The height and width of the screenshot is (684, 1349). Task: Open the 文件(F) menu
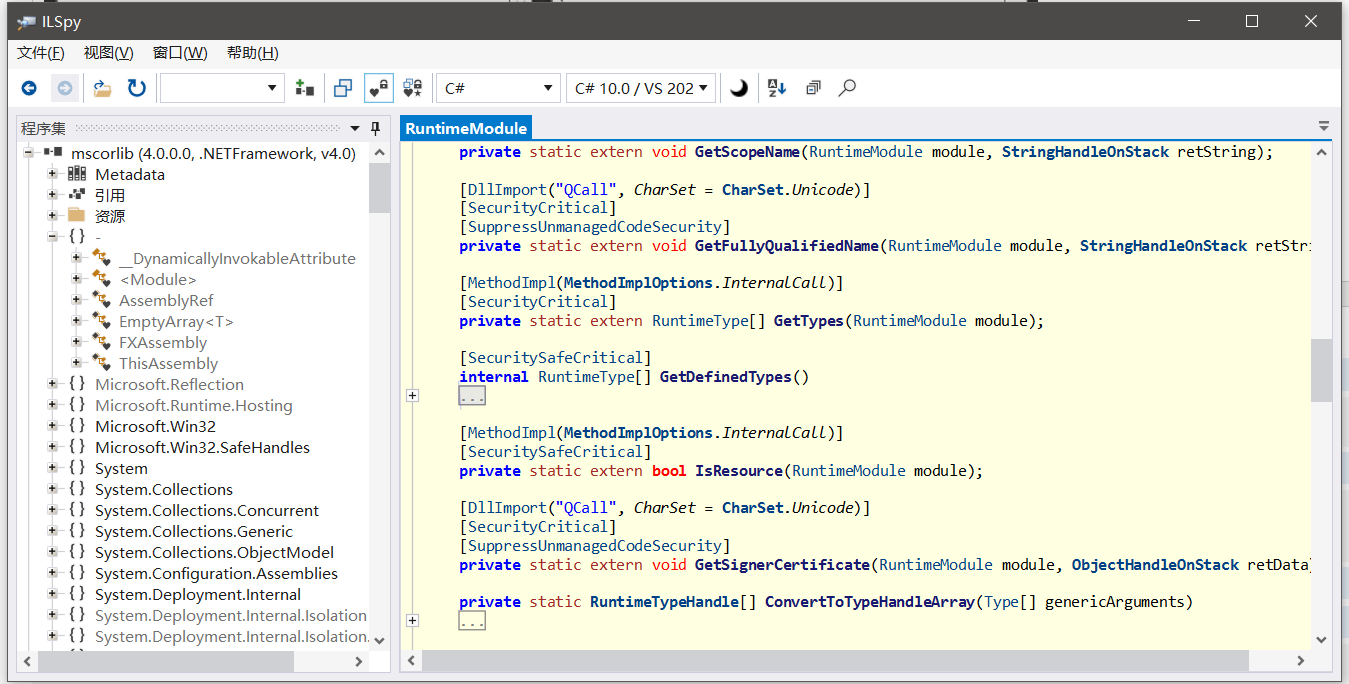click(41, 53)
